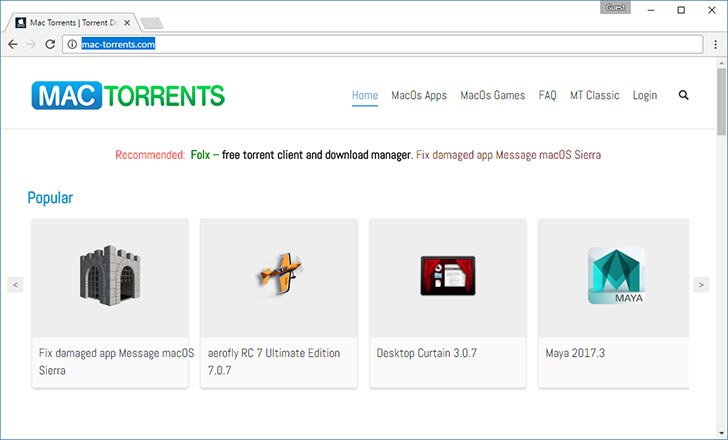Open the FAQ page
728x440 pixels.
pyautogui.click(x=547, y=95)
